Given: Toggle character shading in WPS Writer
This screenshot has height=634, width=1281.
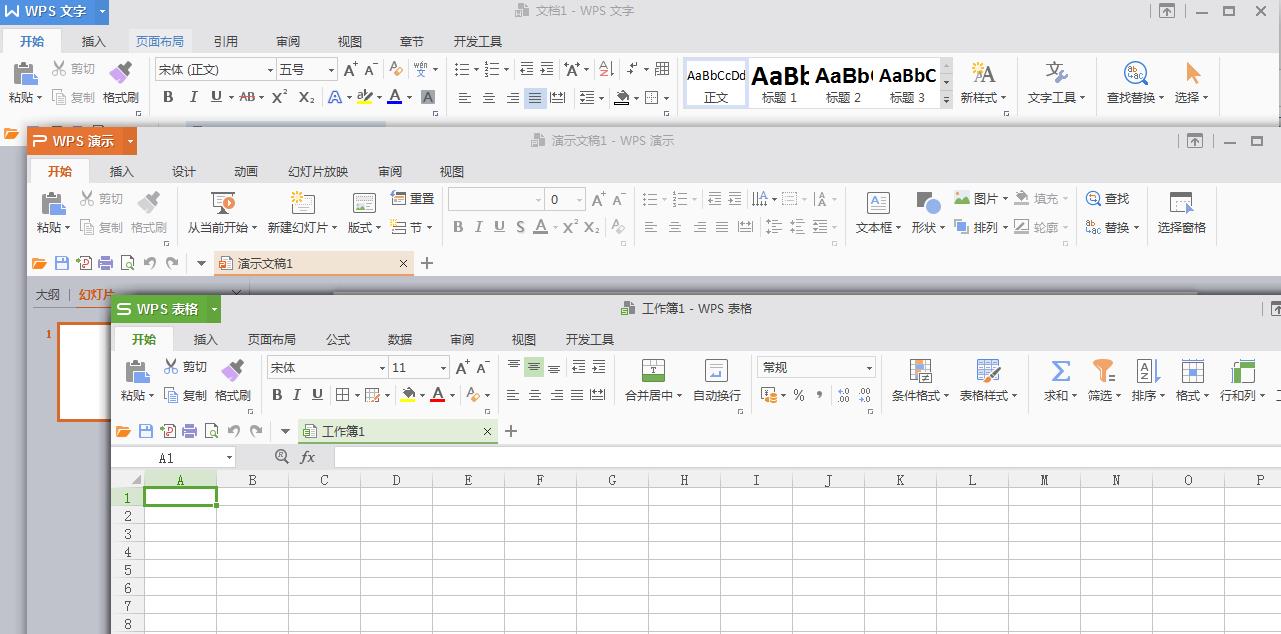Looking at the screenshot, I should pos(428,97).
